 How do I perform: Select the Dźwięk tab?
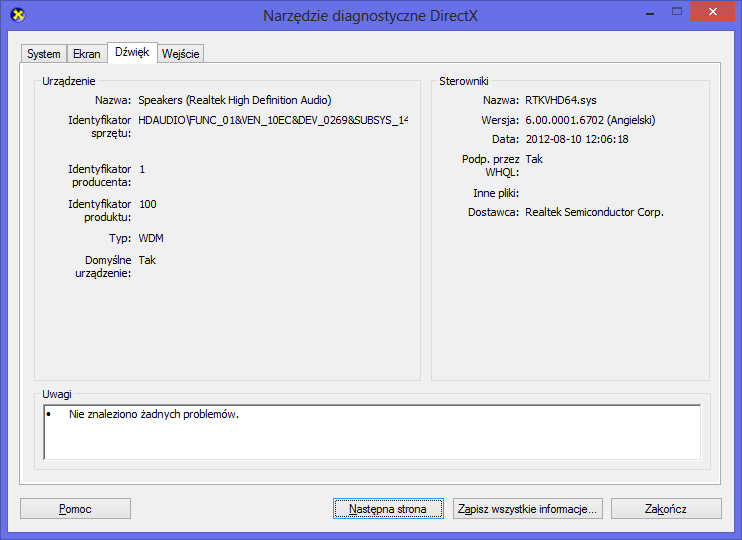pyautogui.click(x=132, y=52)
